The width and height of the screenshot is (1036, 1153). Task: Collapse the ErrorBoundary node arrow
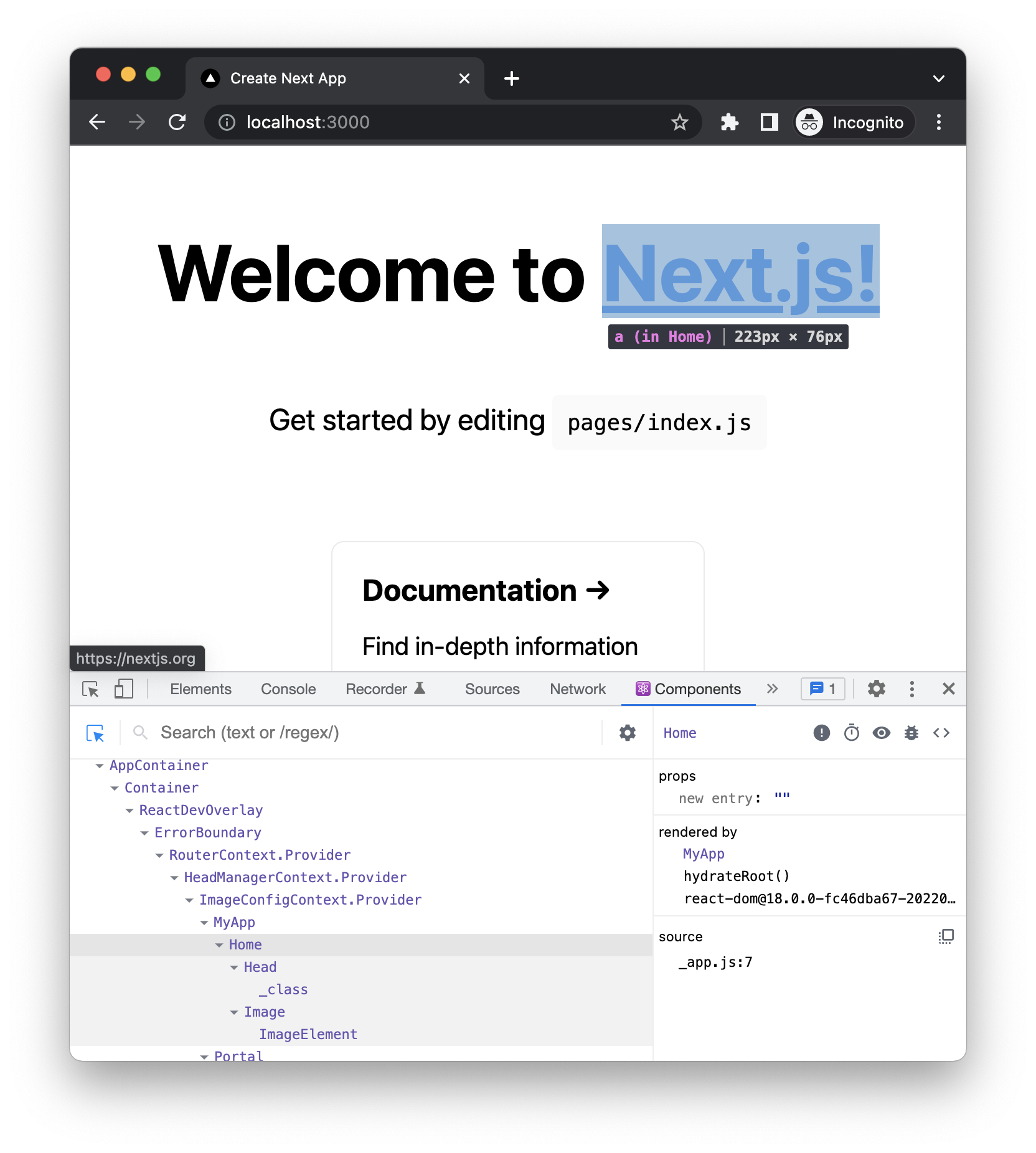click(x=144, y=833)
